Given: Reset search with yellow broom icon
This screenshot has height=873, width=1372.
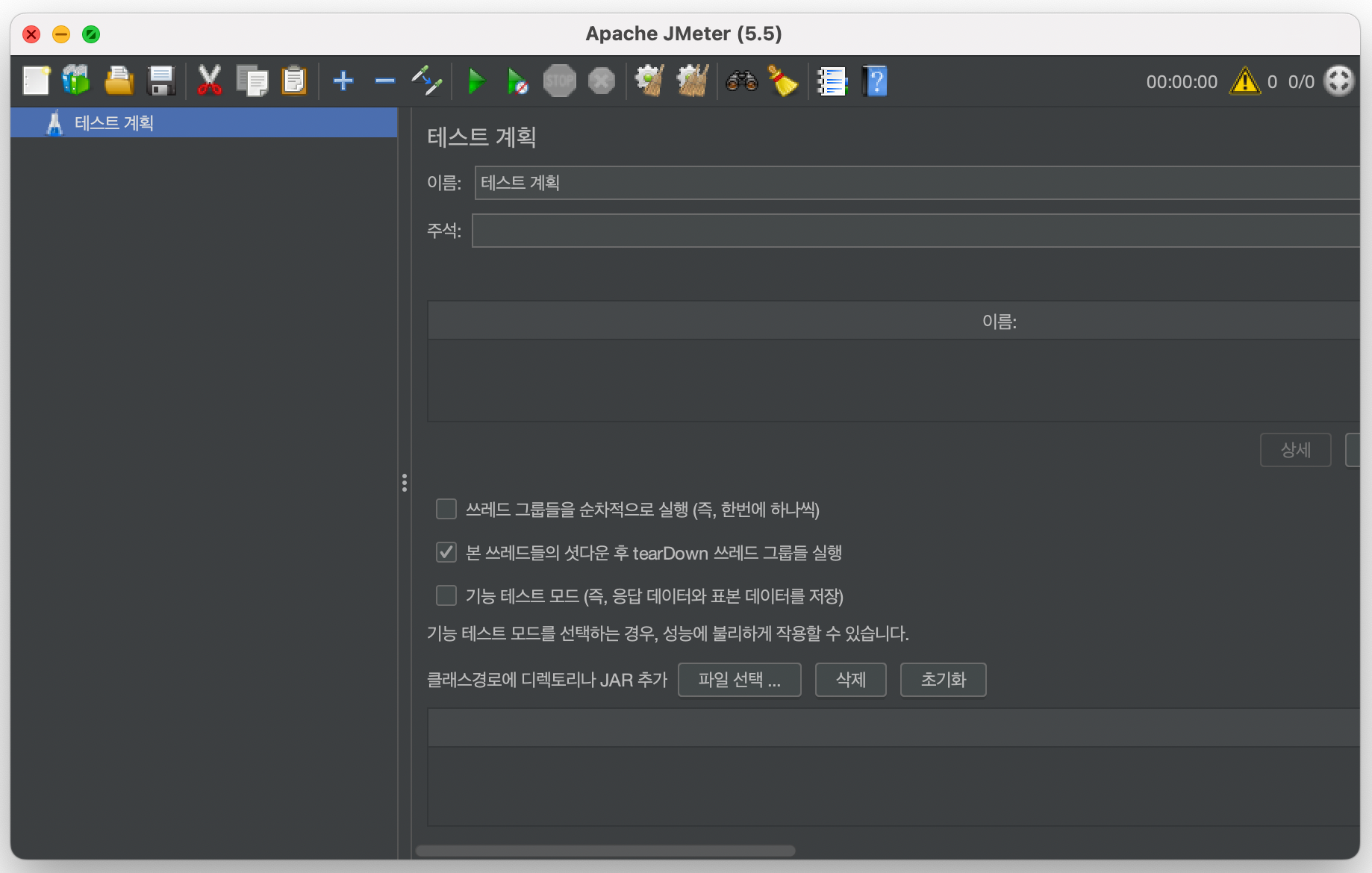Looking at the screenshot, I should pos(782,81).
